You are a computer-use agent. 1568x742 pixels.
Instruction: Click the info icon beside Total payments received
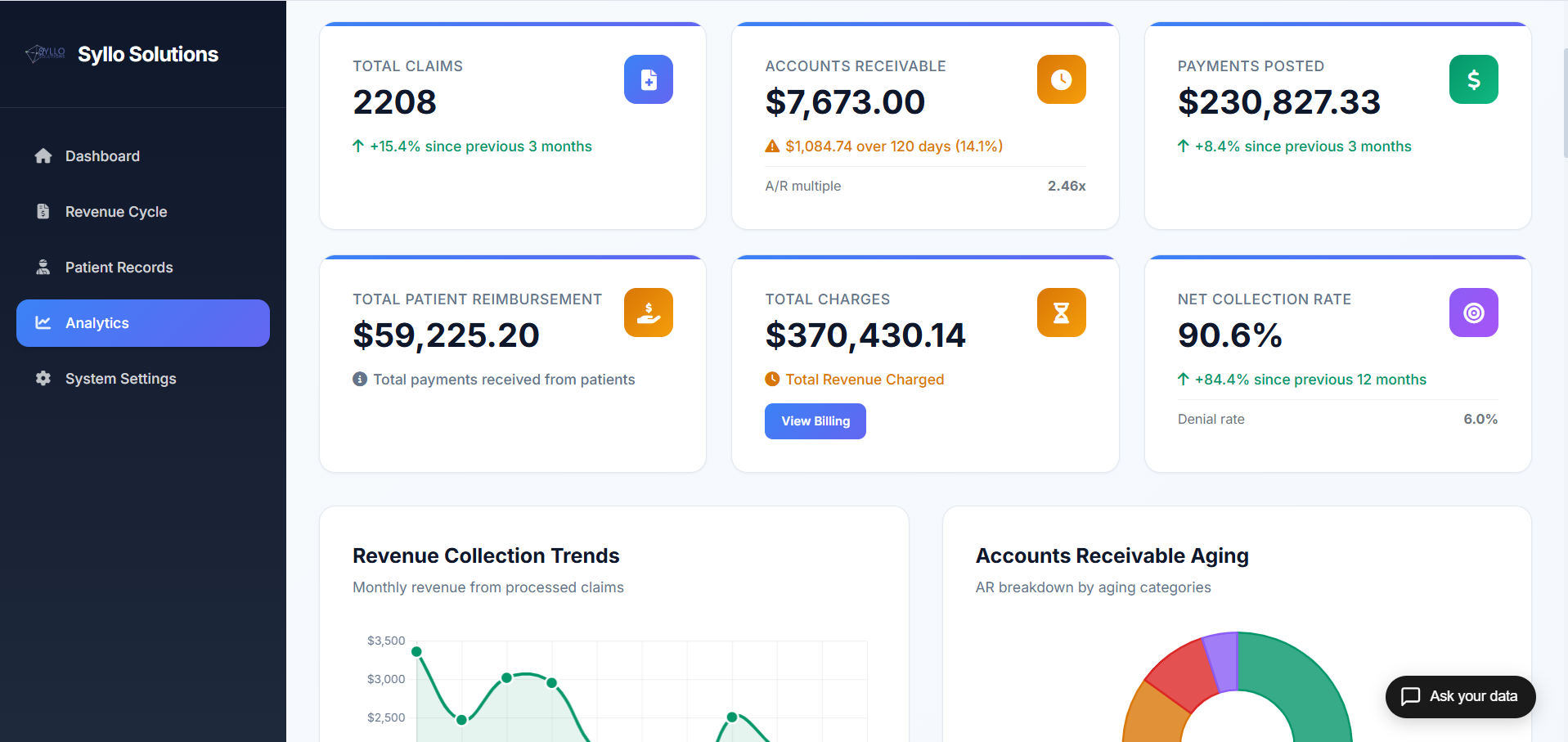360,380
